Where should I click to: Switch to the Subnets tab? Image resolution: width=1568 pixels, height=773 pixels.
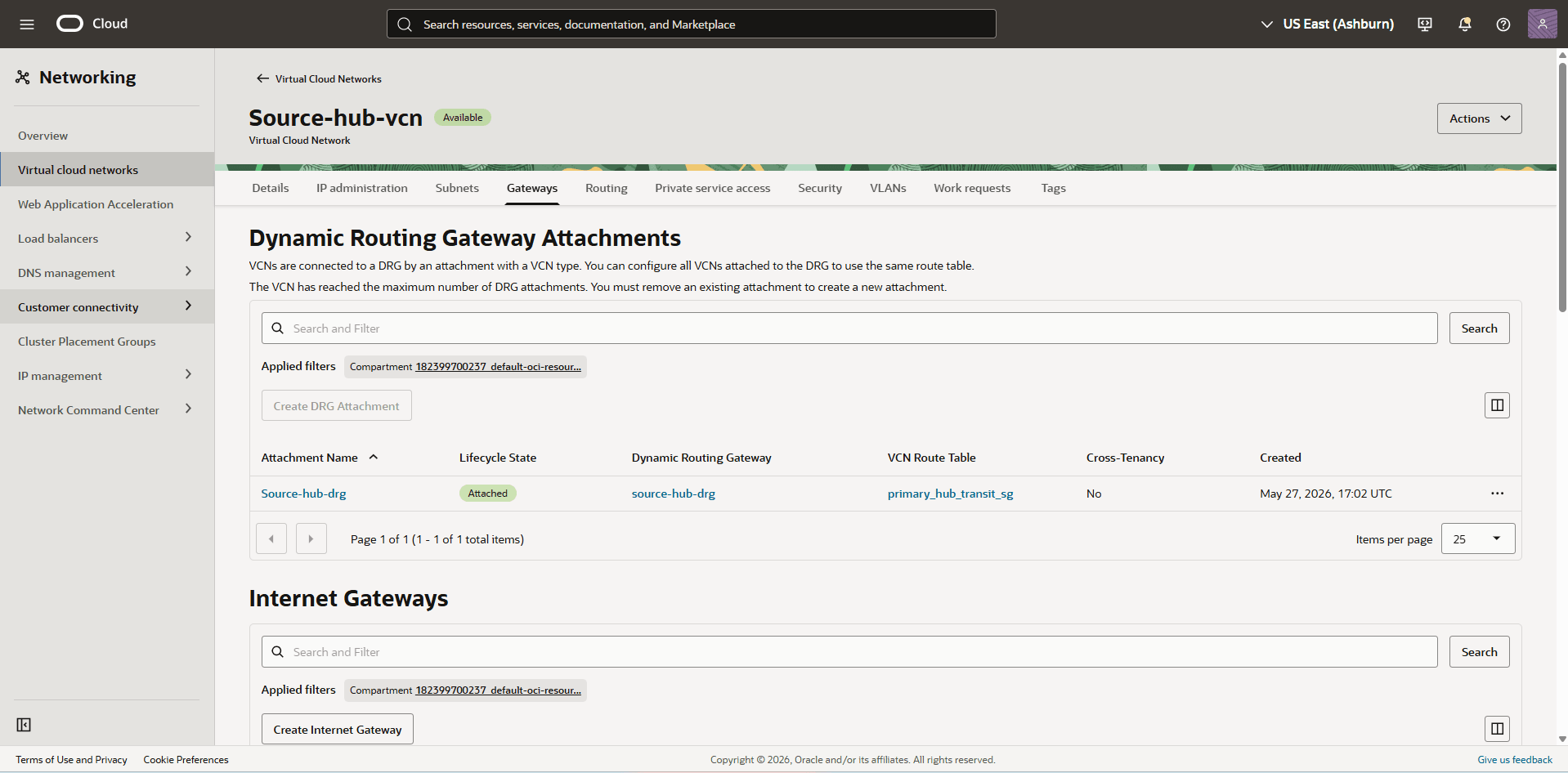pos(457,188)
